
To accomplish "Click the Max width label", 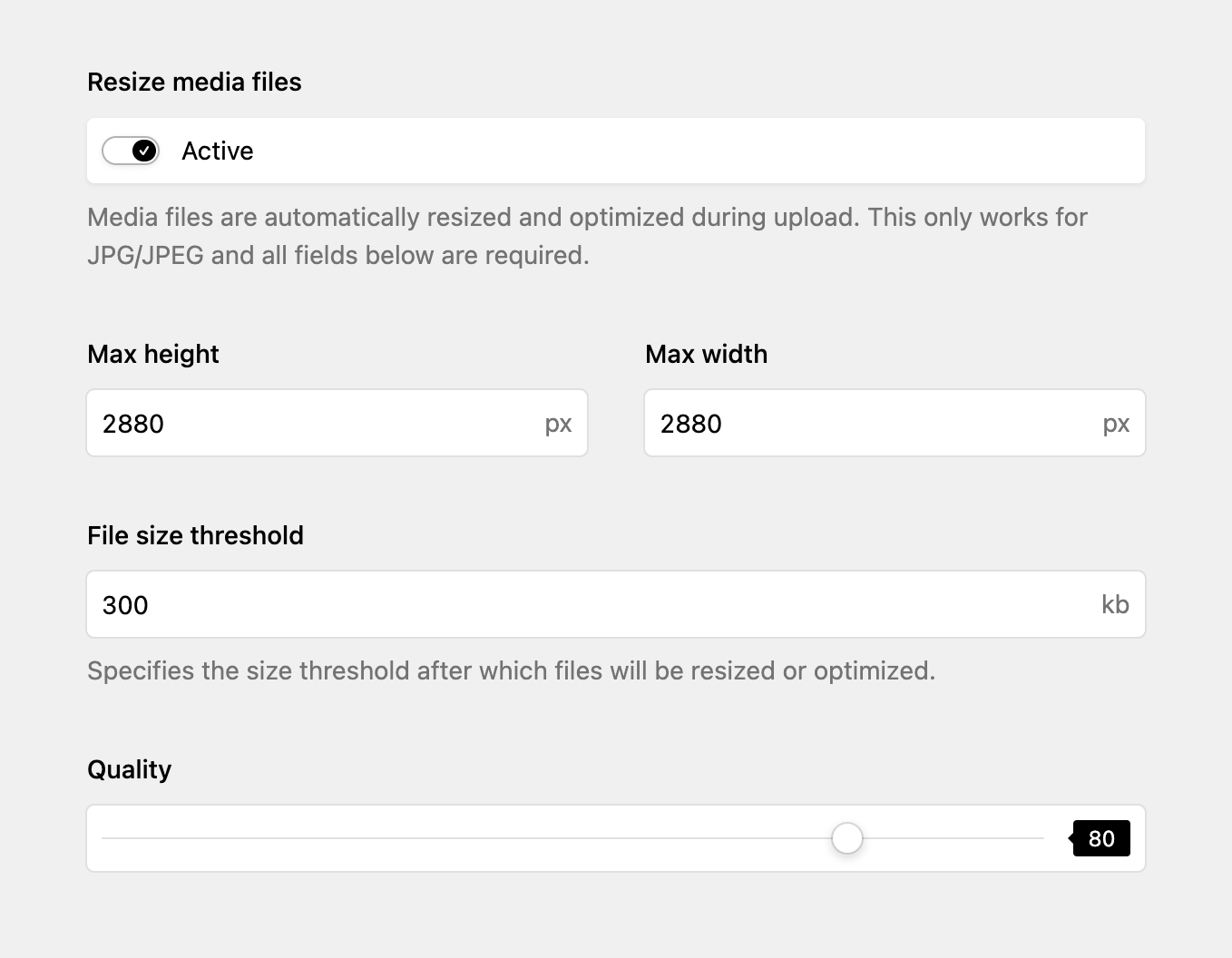I will (x=706, y=354).
